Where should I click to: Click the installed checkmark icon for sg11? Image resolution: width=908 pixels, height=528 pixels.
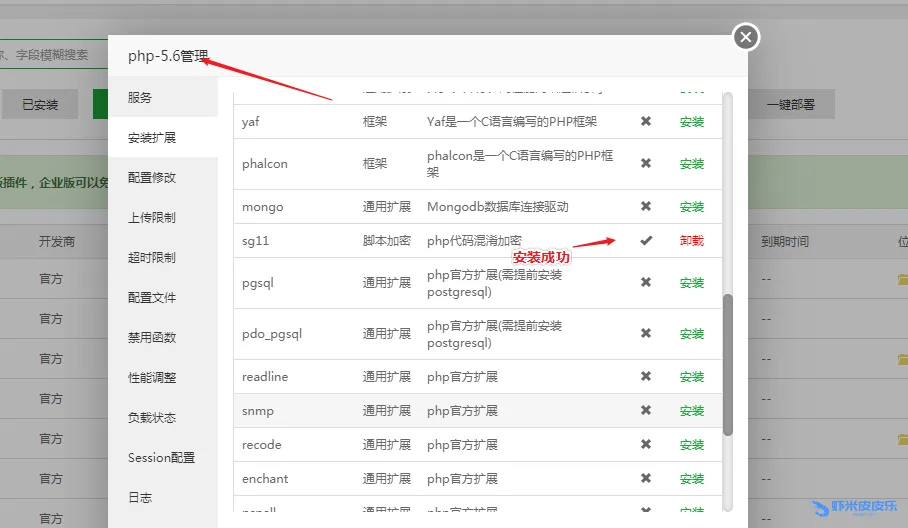(646, 241)
